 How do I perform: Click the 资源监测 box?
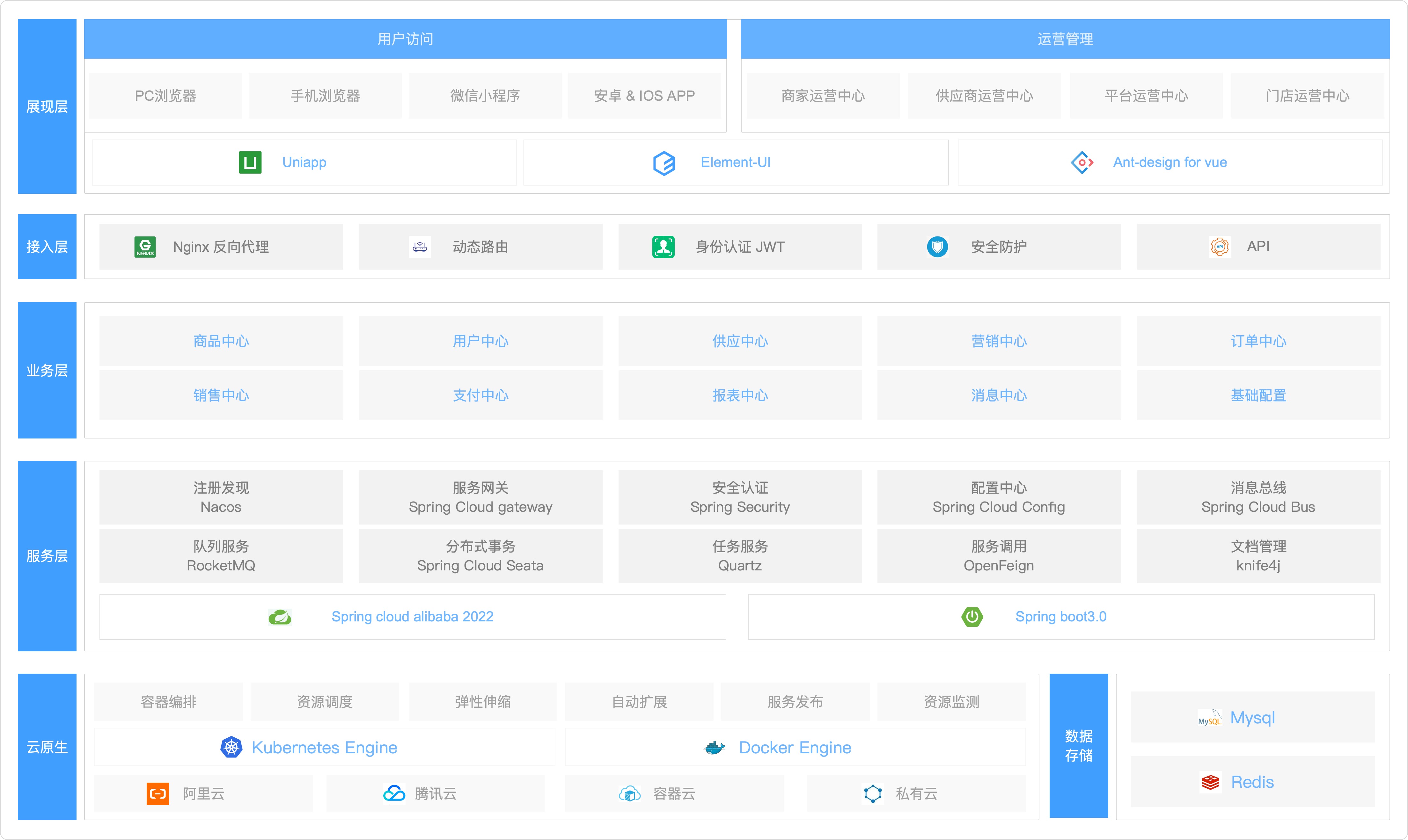(x=951, y=702)
